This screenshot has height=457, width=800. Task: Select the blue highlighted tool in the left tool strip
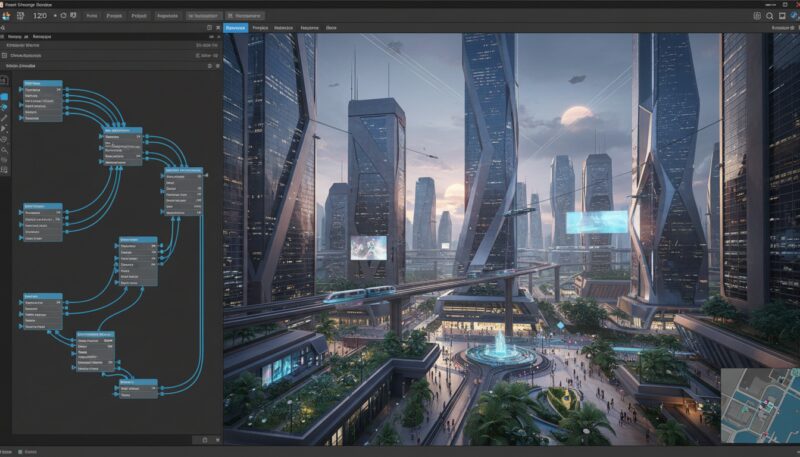click(5, 97)
